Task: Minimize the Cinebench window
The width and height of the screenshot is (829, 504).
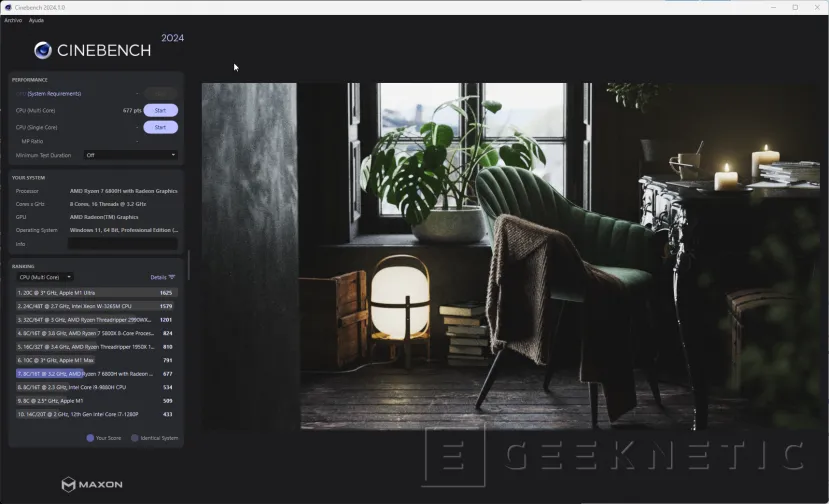Action: [773, 7]
